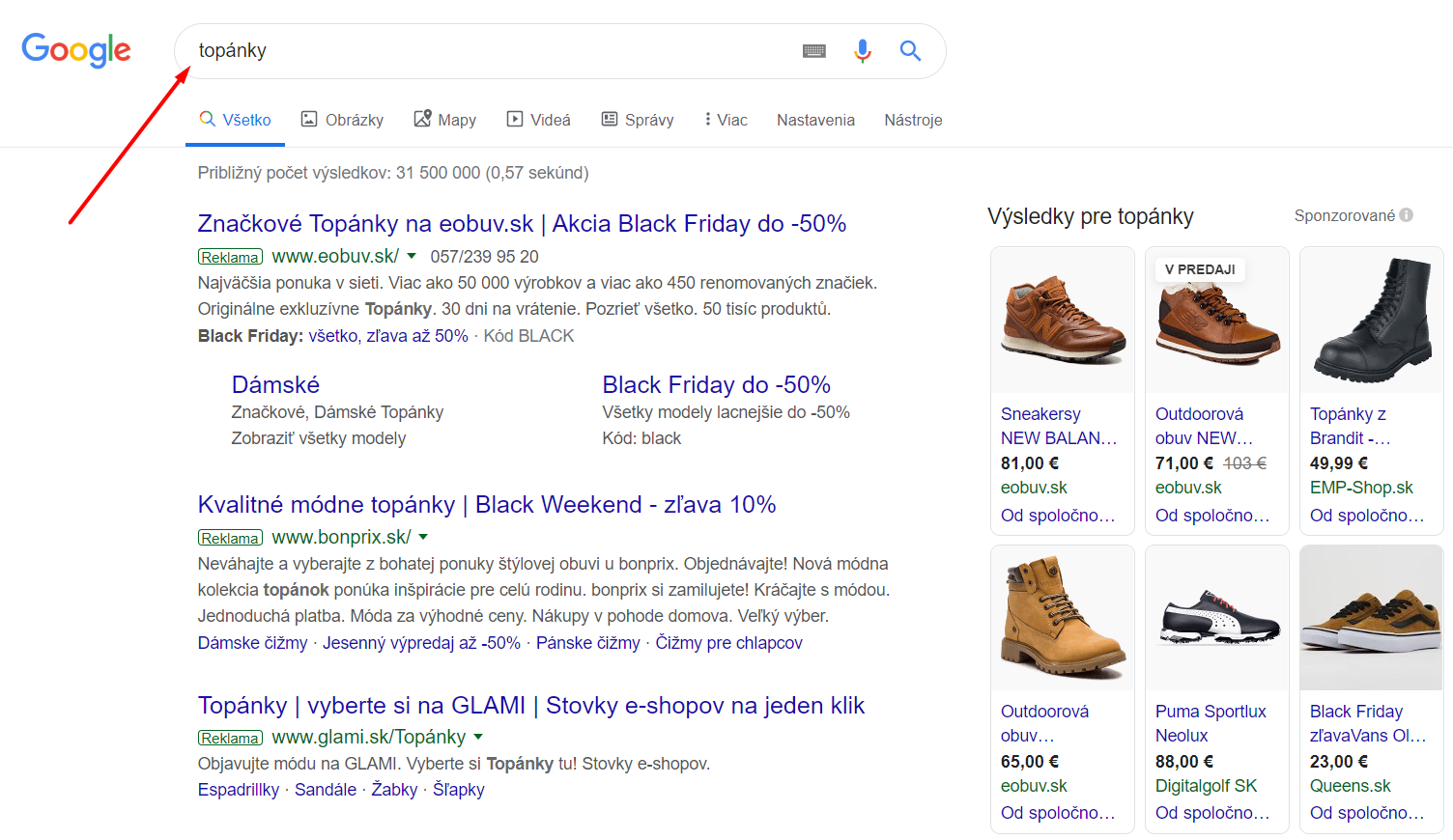The width and height of the screenshot is (1453, 840).
Task: Expand dropdown arrow beside www.glami.sk/Topánky
Action: point(477,737)
